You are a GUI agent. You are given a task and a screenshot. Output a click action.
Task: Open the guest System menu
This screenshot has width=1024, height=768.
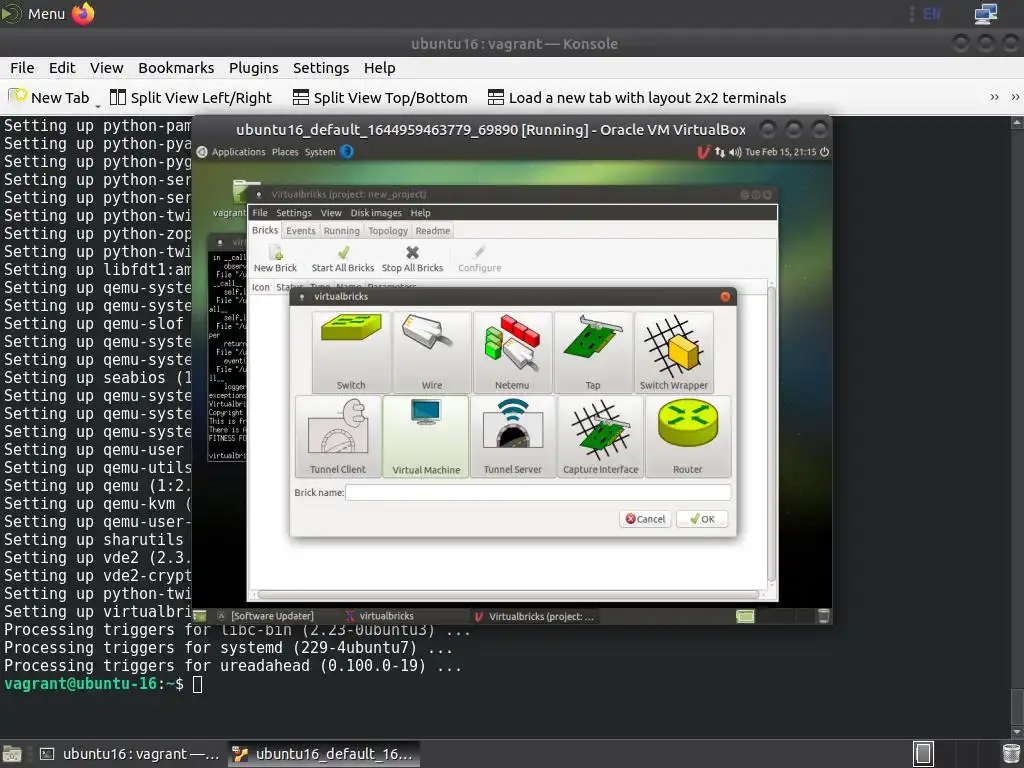coord(320,152)
